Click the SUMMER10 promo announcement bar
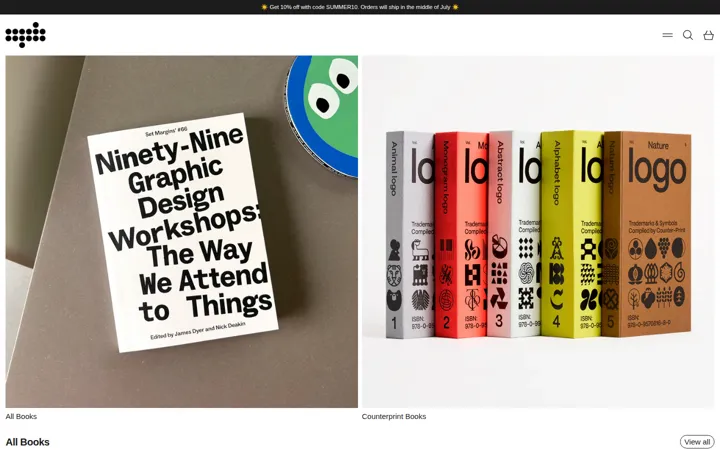The image size is (720, 450). click(x=360, y=7)
